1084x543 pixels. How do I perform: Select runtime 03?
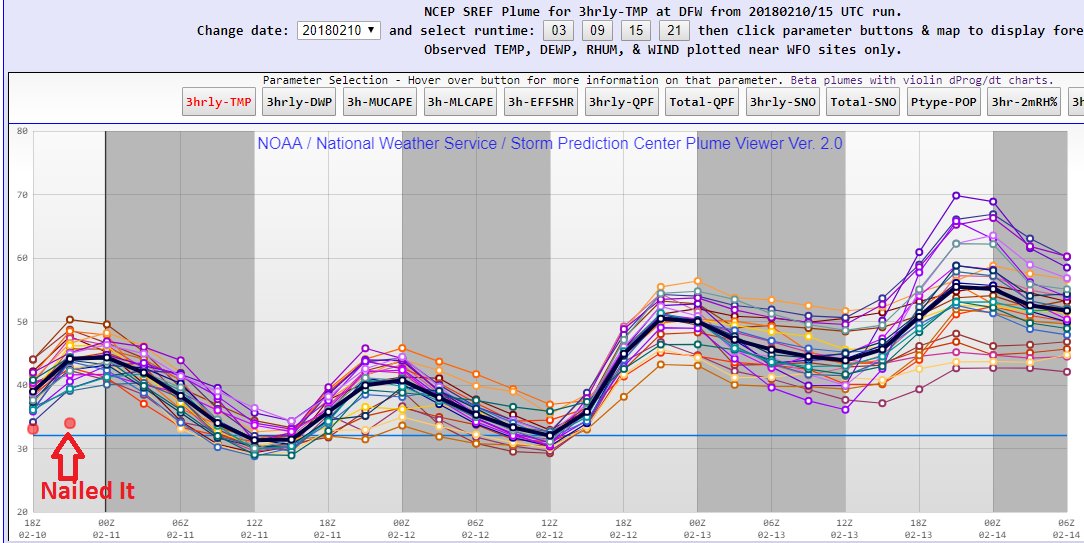click(x=561, y=30)
